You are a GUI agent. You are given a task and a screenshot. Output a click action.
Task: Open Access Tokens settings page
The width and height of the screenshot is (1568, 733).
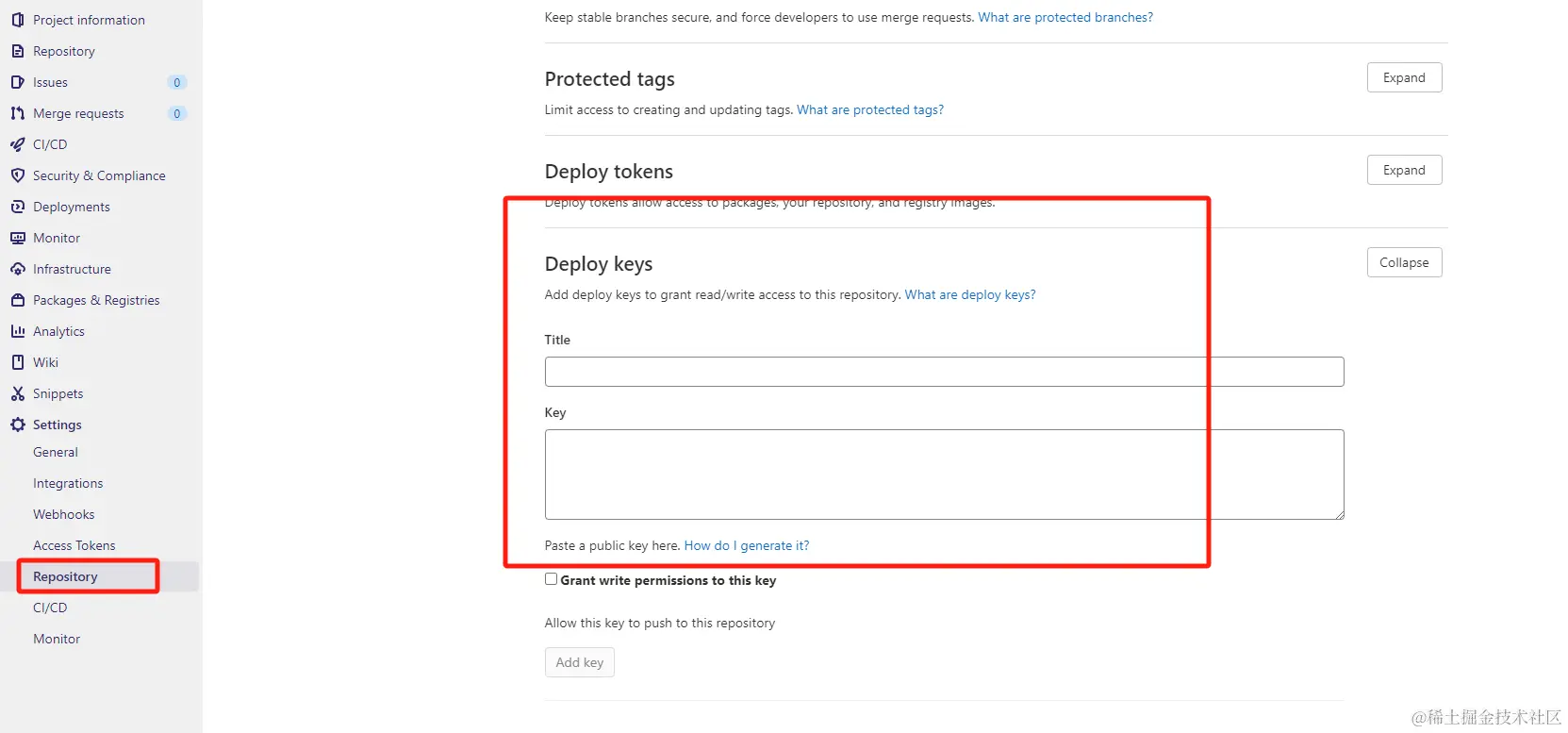coord(74,545)
